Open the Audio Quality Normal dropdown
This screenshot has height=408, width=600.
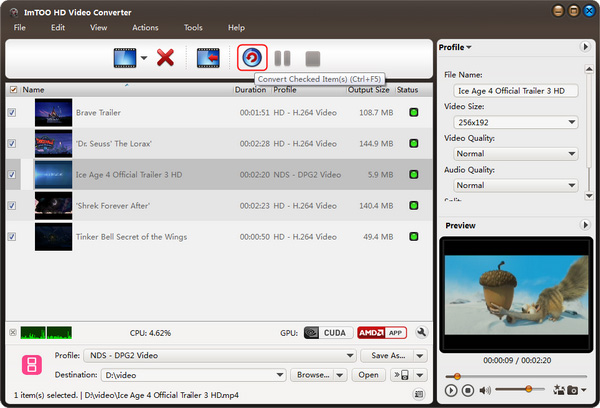pyautogui.click(x=516, y=185)
